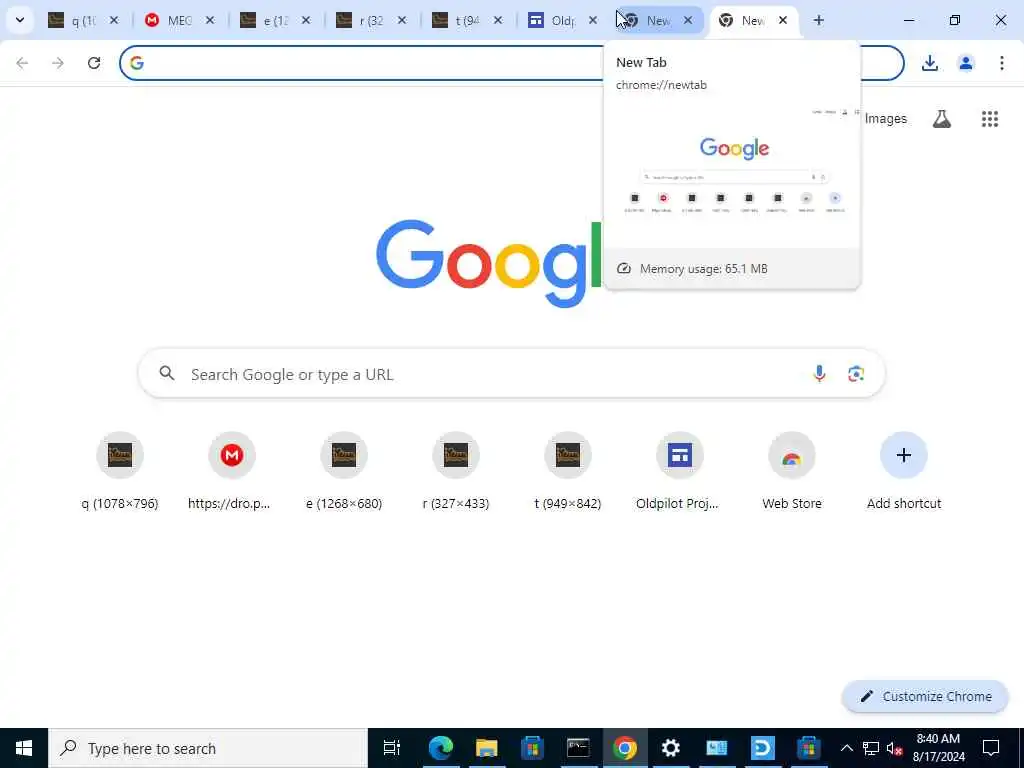Open the Web Store shortcut
This screenshot has height=768, width=1024.
click(792, 470)
